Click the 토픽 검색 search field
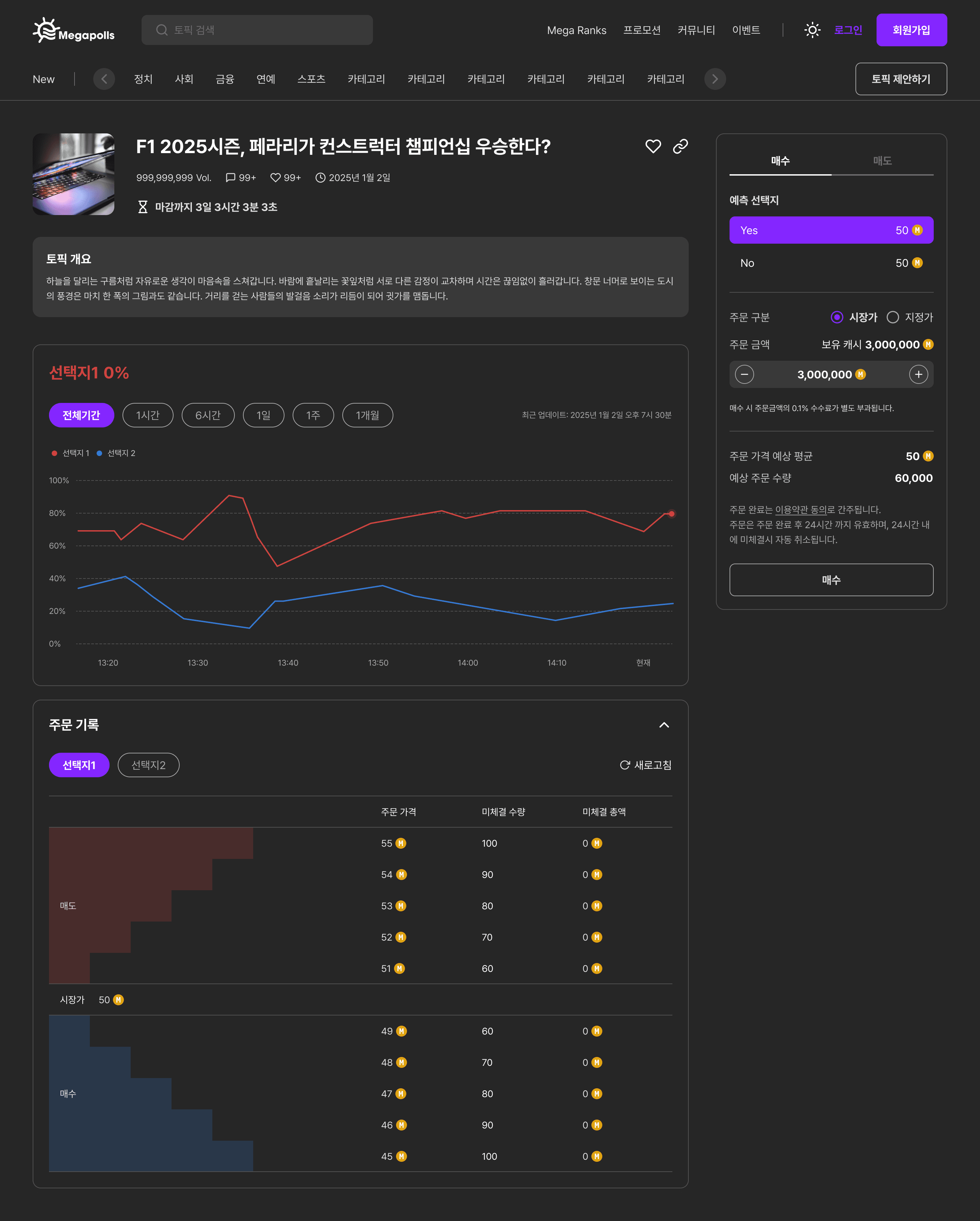 pos(257,30)
